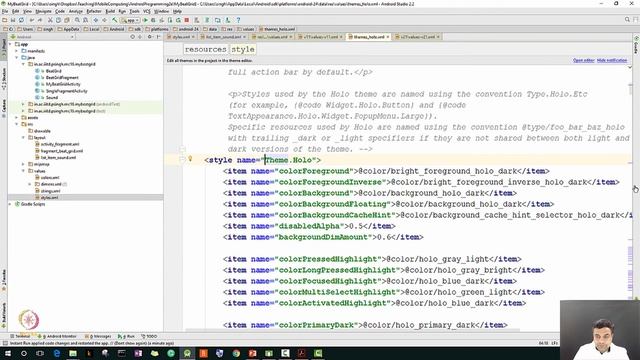The width and height of the screenshot is (640, 360).
Task: Click the android-24 breadcrumb folder
Action: 186,29
